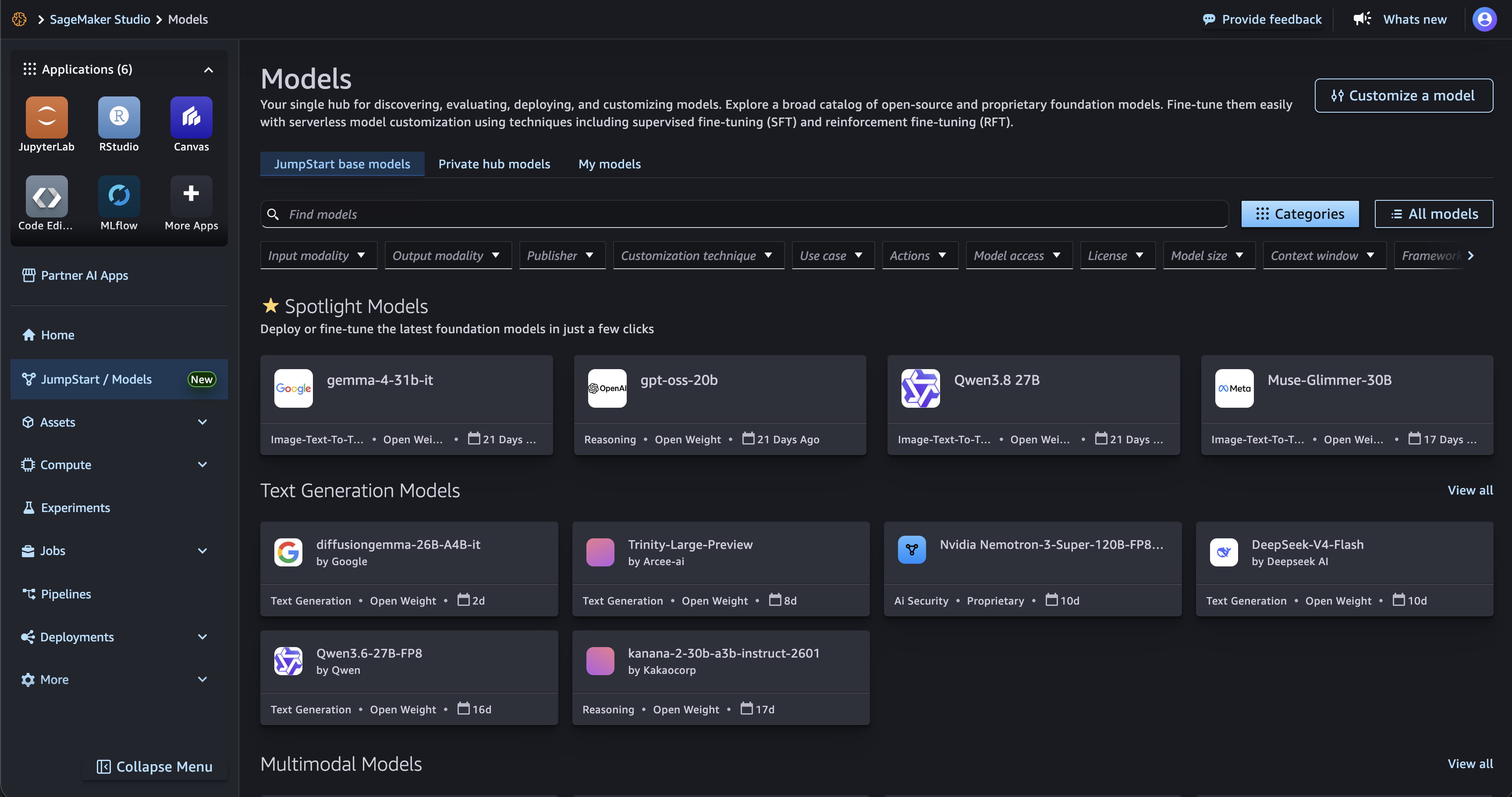The height and width of the screenshot is (797, 1512).
Task: Click the More Apps plus icon
Action: coord(192,196)
